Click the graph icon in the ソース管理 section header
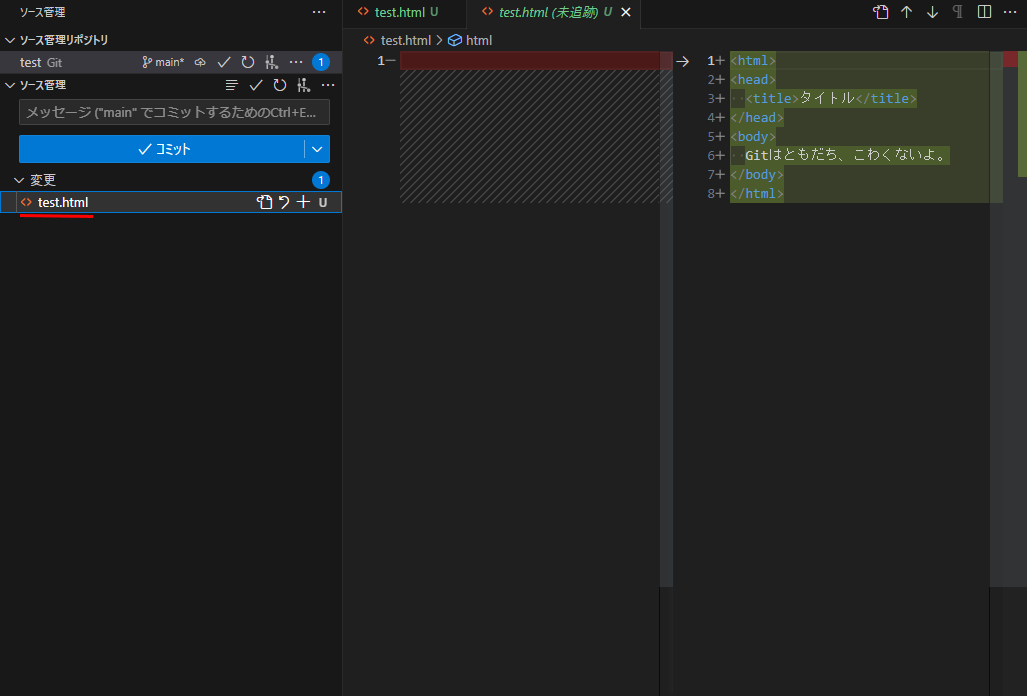 (303, 85)
